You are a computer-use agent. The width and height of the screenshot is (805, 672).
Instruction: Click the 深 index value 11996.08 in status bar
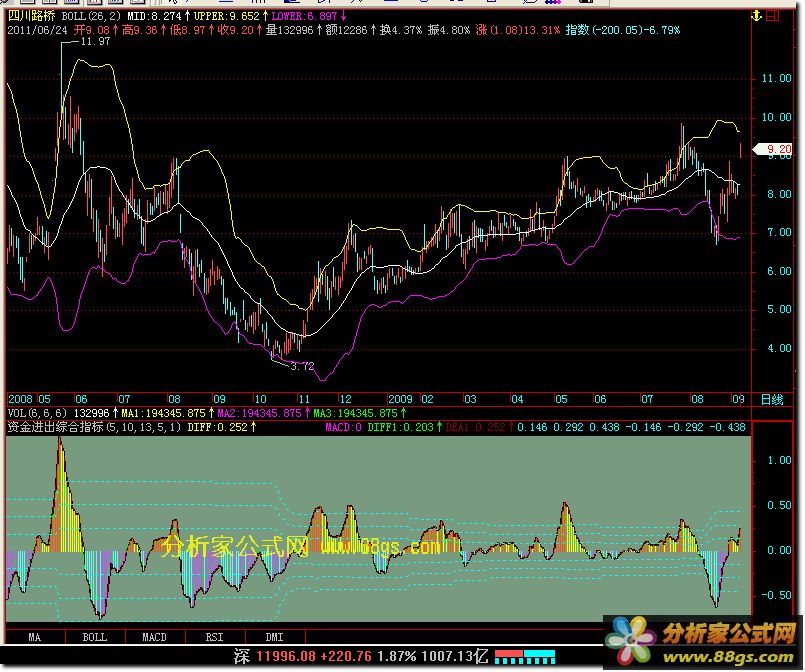(285, 656)
